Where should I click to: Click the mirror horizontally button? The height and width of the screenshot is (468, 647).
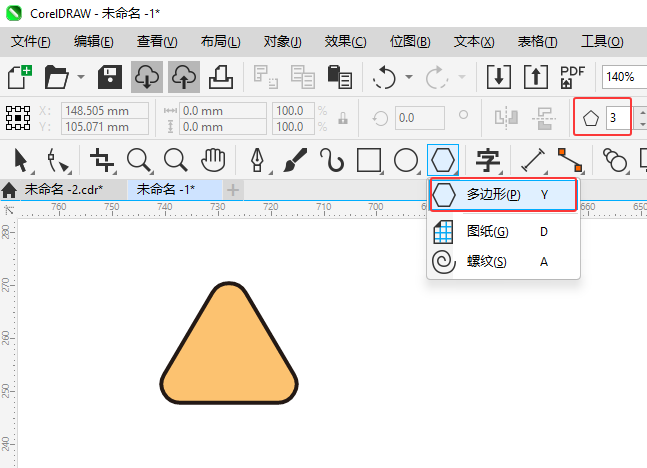507,118
